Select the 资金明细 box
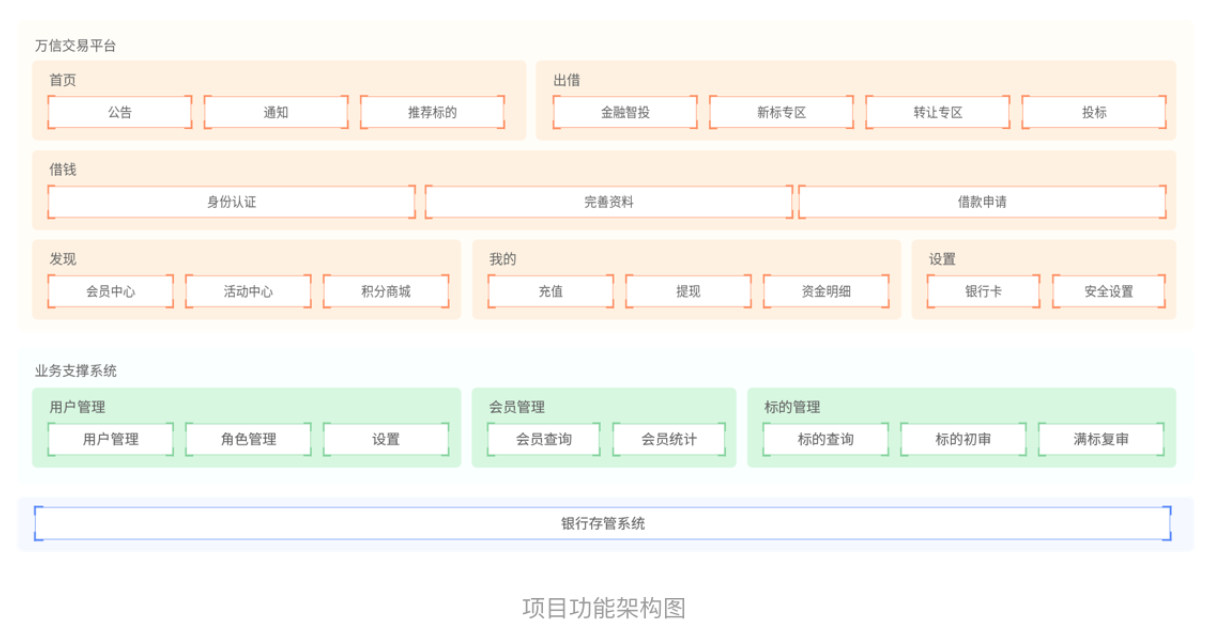The width and height of the screenshot is (1205, 635). (826, 291)
